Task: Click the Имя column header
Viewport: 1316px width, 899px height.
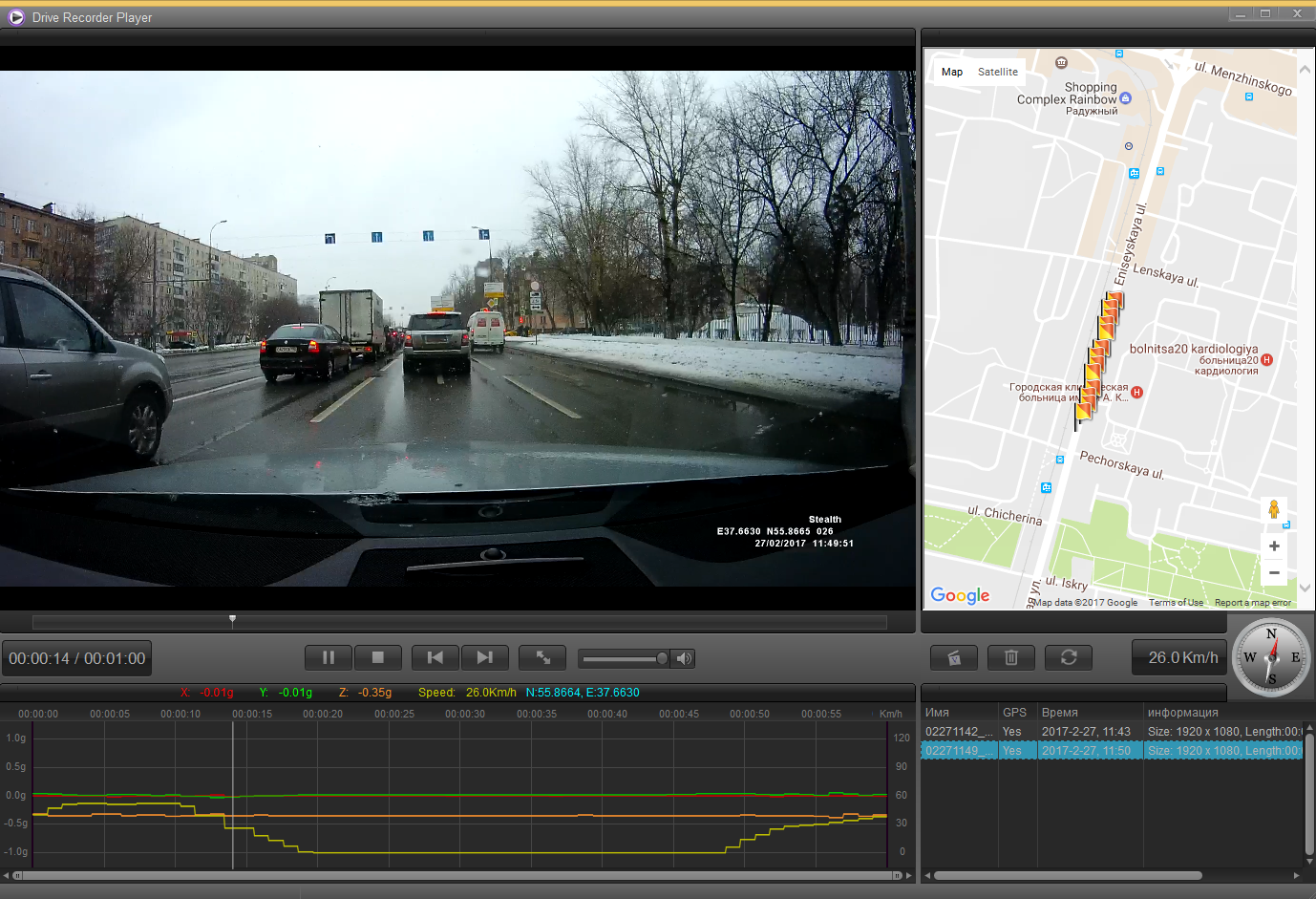Action: [x=960, y=713]
